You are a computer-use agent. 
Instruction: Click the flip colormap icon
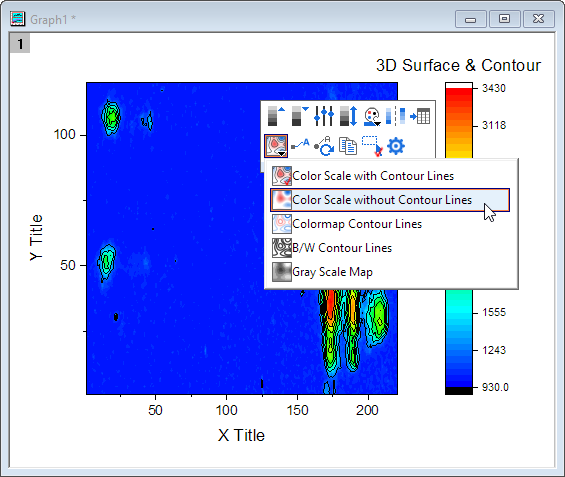tap(395, 116)
